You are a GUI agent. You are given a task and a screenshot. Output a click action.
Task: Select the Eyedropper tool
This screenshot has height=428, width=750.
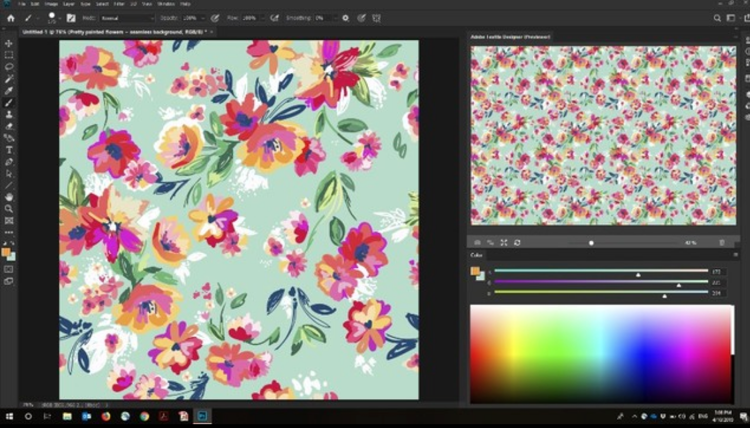(9, 91)
